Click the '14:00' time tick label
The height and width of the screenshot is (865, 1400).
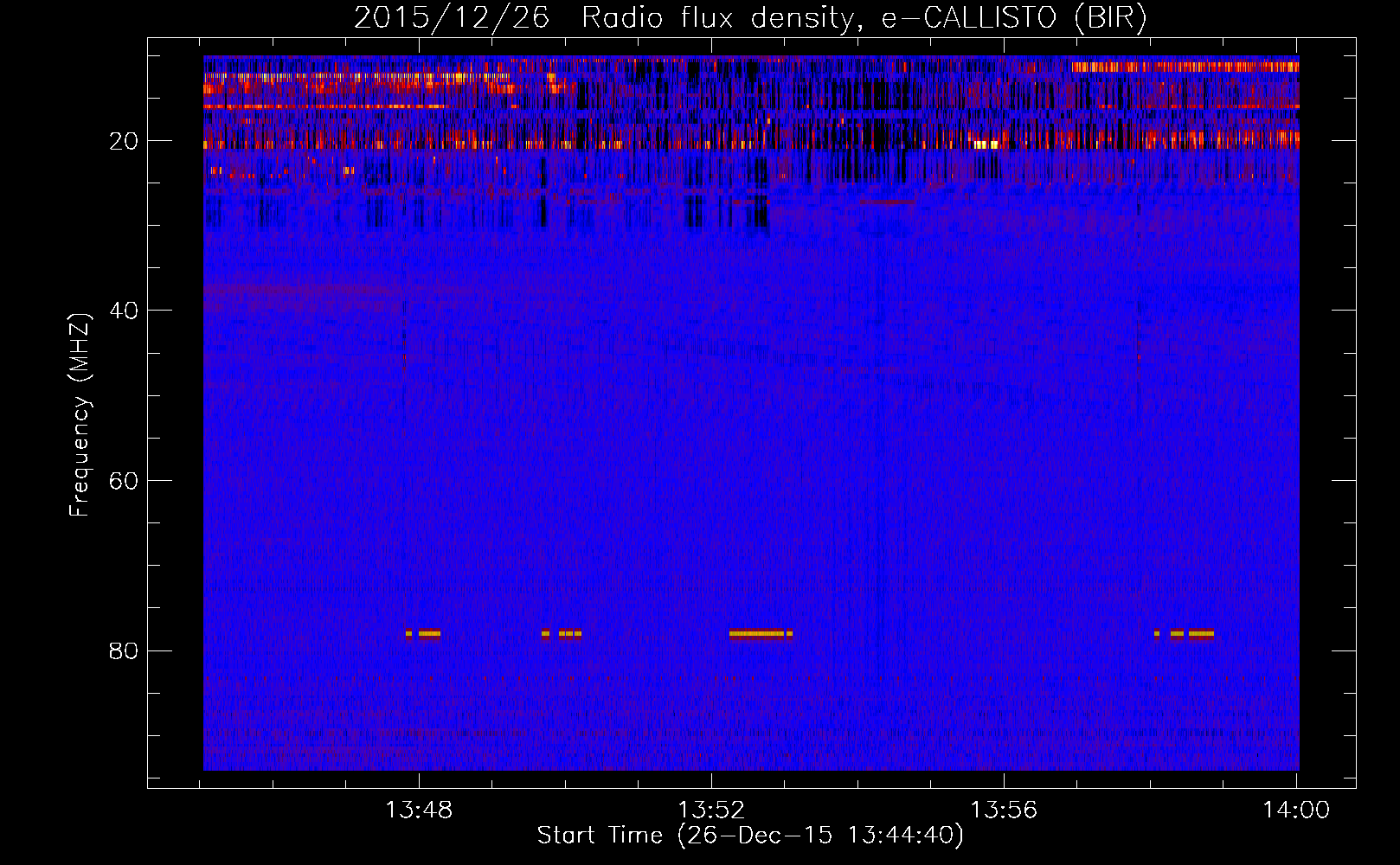(1296, 811)
